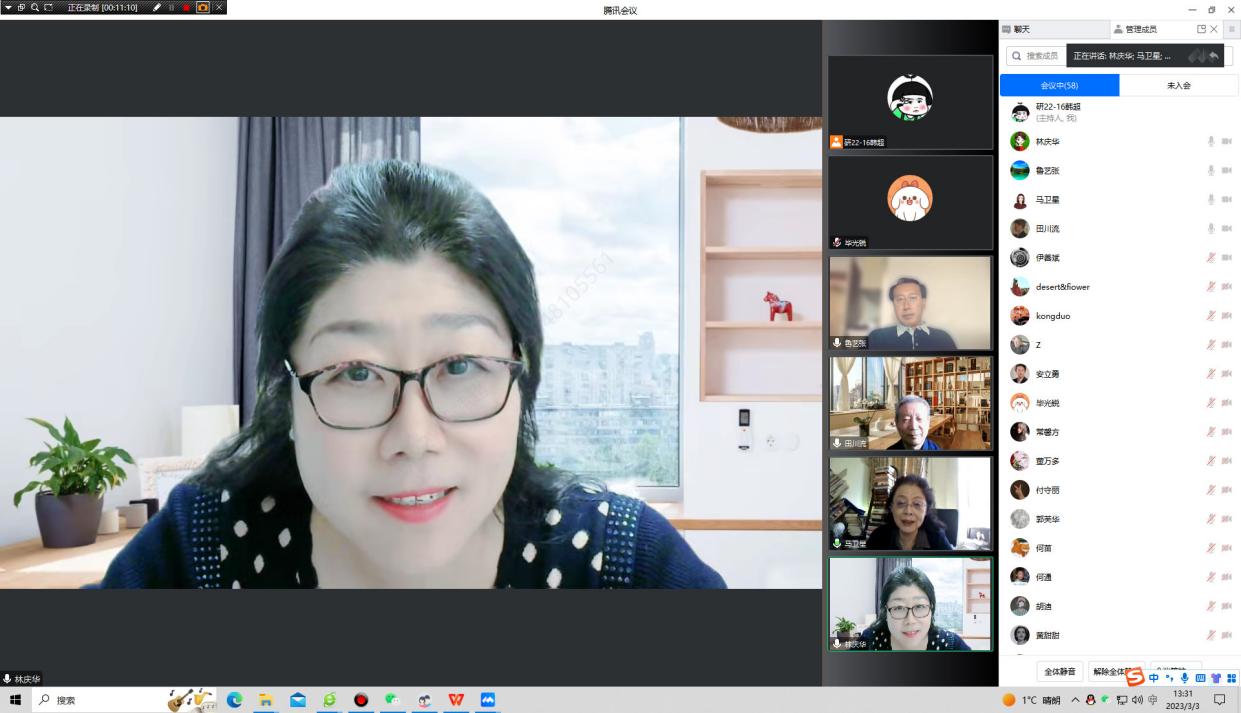Open the recording bar dropdown arrow
Viewport: 1241px width, 713px height.
tap(8, 7)
